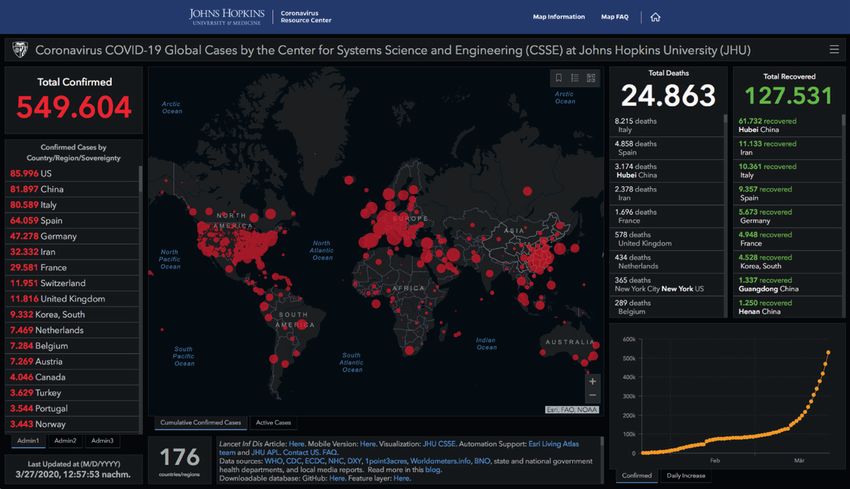Select Active Cases map tab
Screen dimensions: 850x489
click(273, 422)
